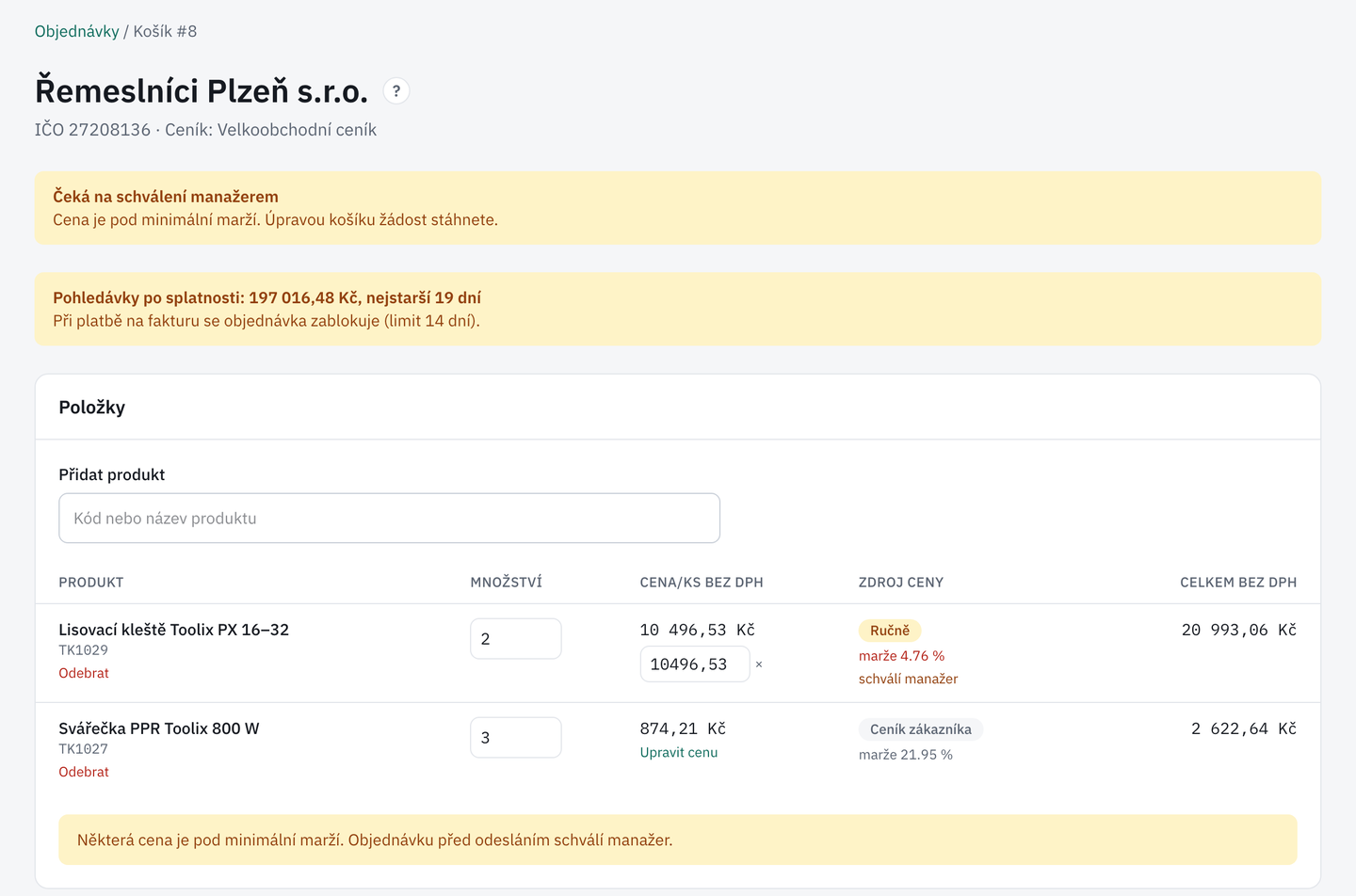Click the Produkt column header
The height and width of the screenshot is (896, 1356).
click(91, 583)
